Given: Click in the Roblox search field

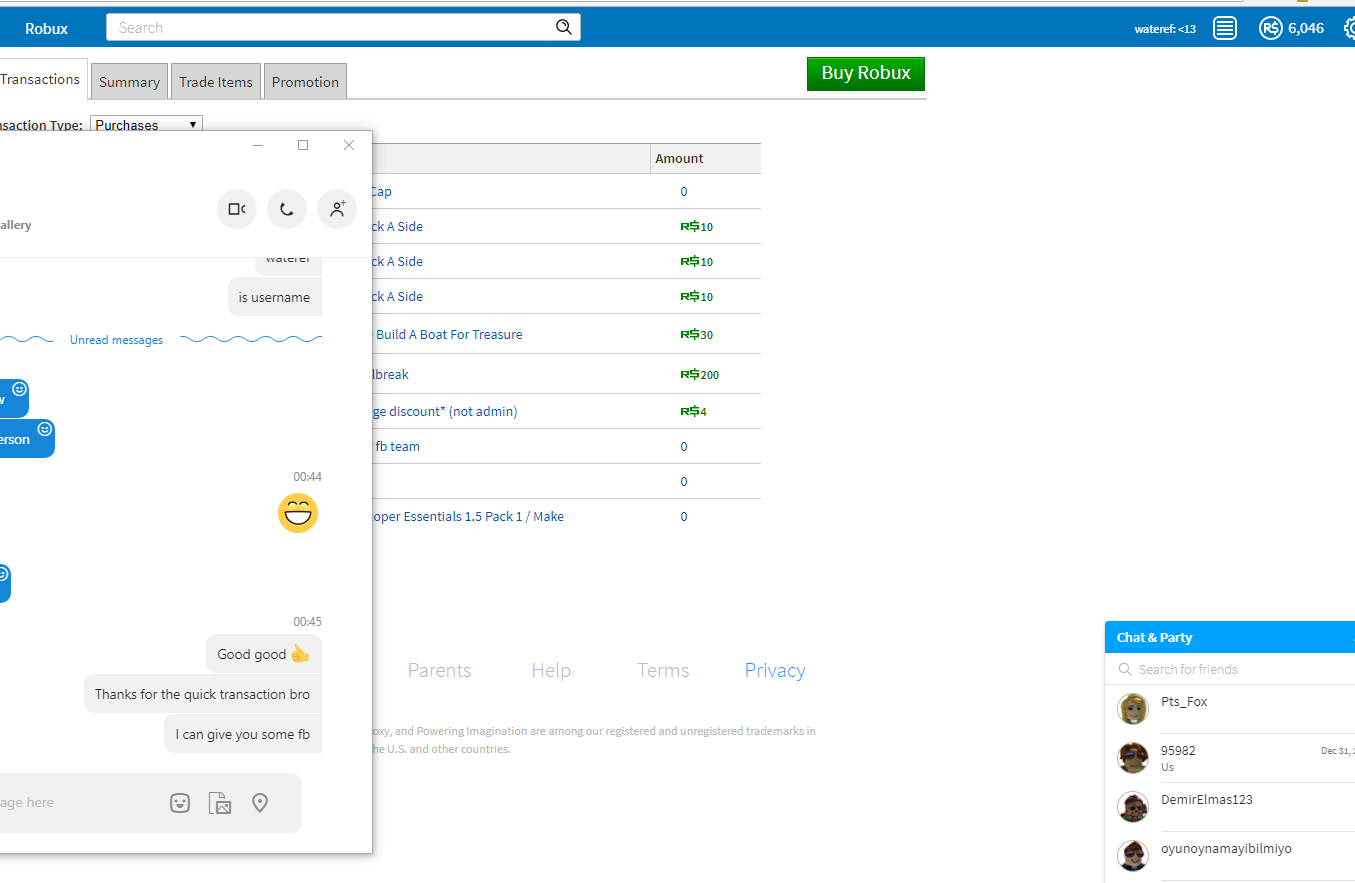Looking at the screenshot, I should (330, 27).
